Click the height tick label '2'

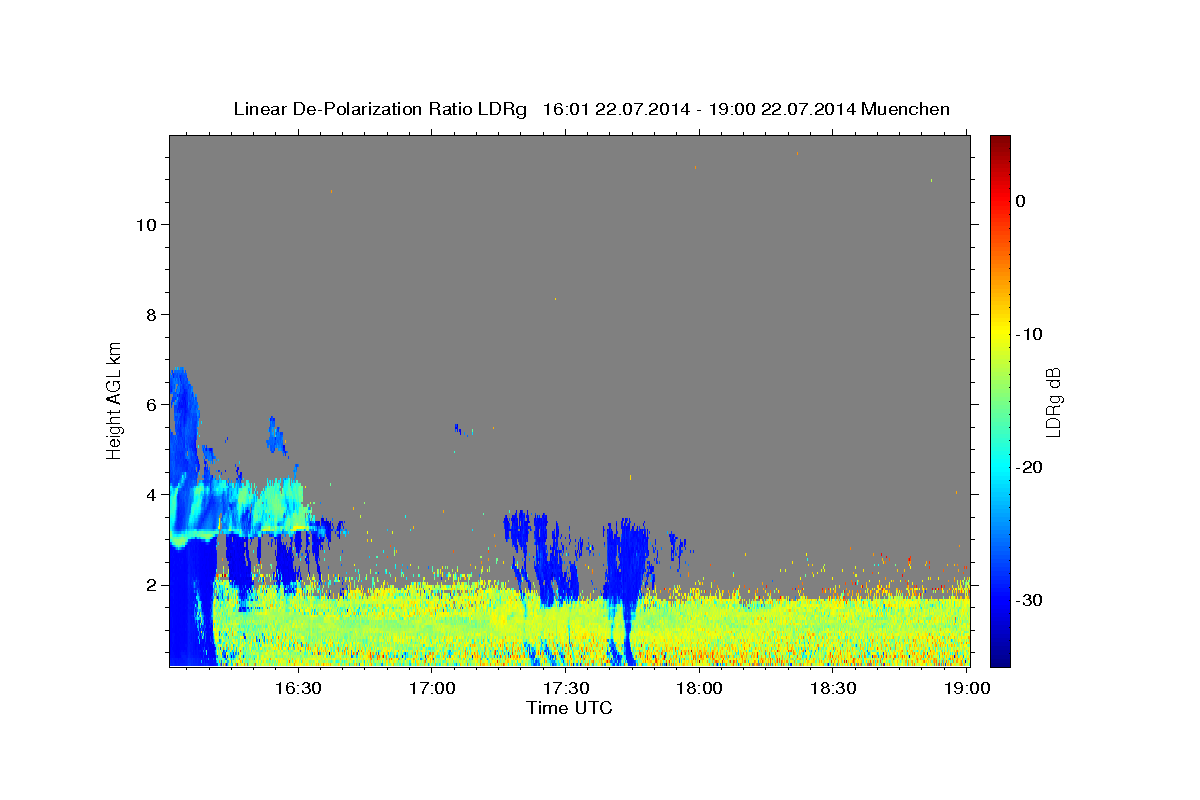(151, 585)
